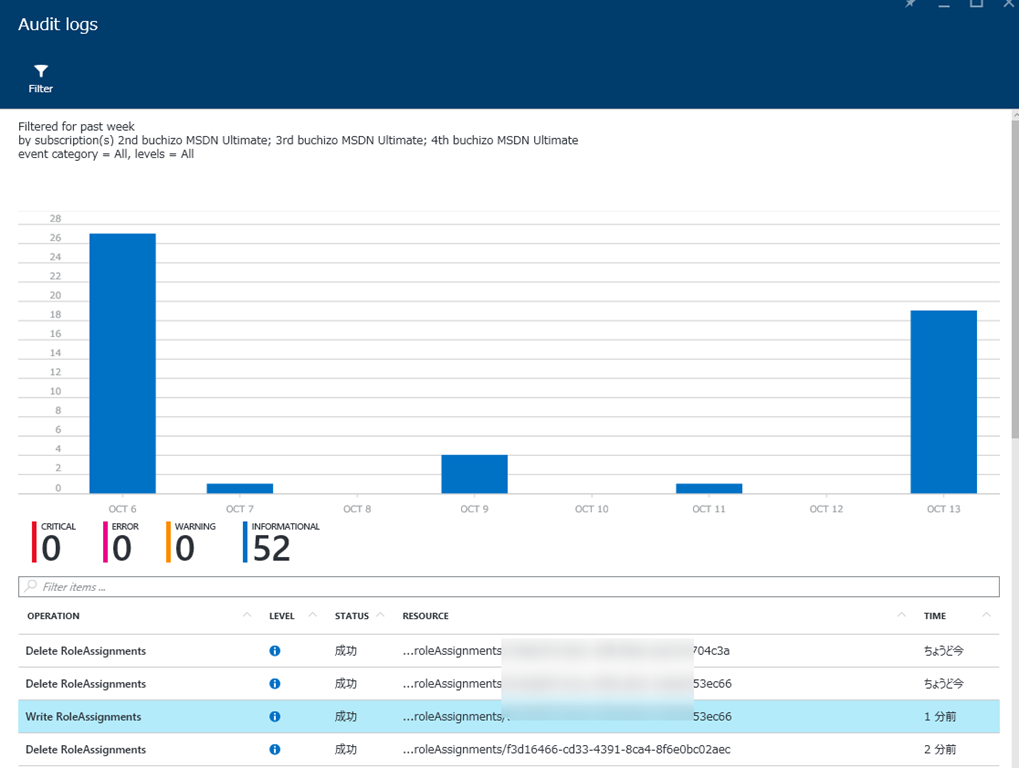The image size is (1019, 768).
Task: Click inside the Filter items search field
Action: 500,587
